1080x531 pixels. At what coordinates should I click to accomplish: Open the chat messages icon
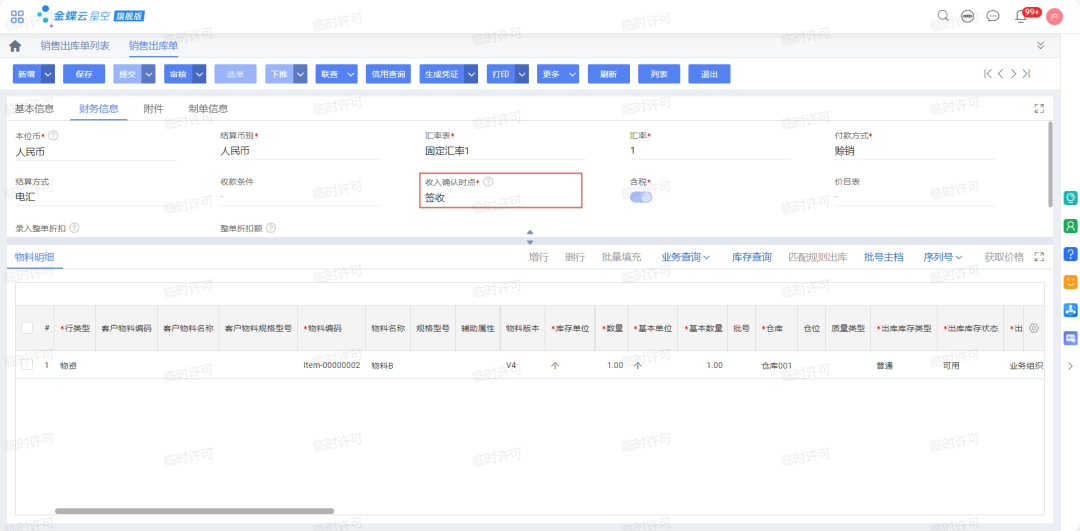(x=993, y=16)
